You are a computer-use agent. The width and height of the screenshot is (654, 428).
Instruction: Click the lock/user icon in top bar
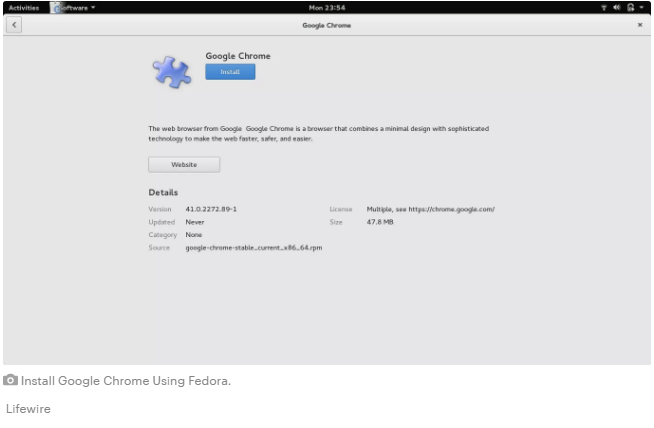pos(630,8)
